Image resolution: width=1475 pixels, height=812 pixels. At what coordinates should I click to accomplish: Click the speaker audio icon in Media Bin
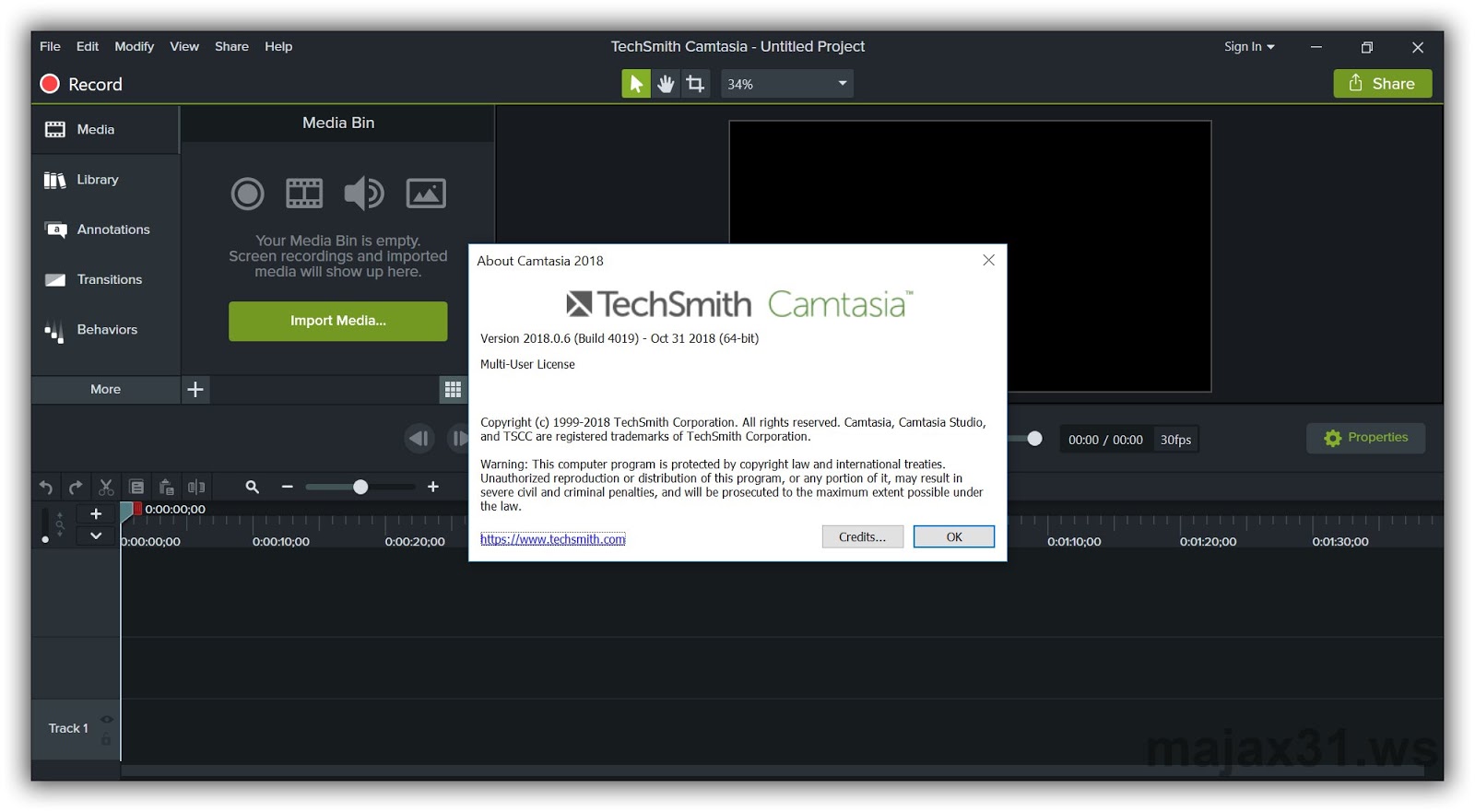[x=364, y=193]
